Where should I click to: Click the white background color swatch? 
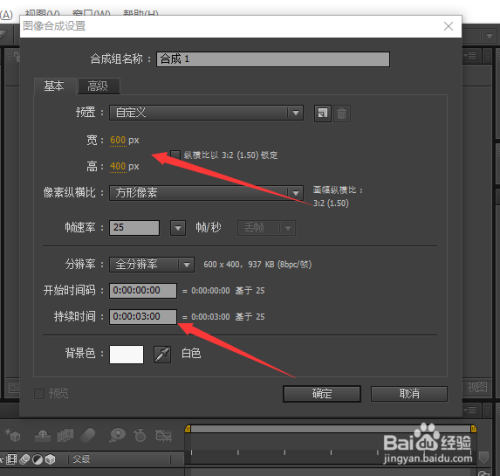click(x=126, y=354)
